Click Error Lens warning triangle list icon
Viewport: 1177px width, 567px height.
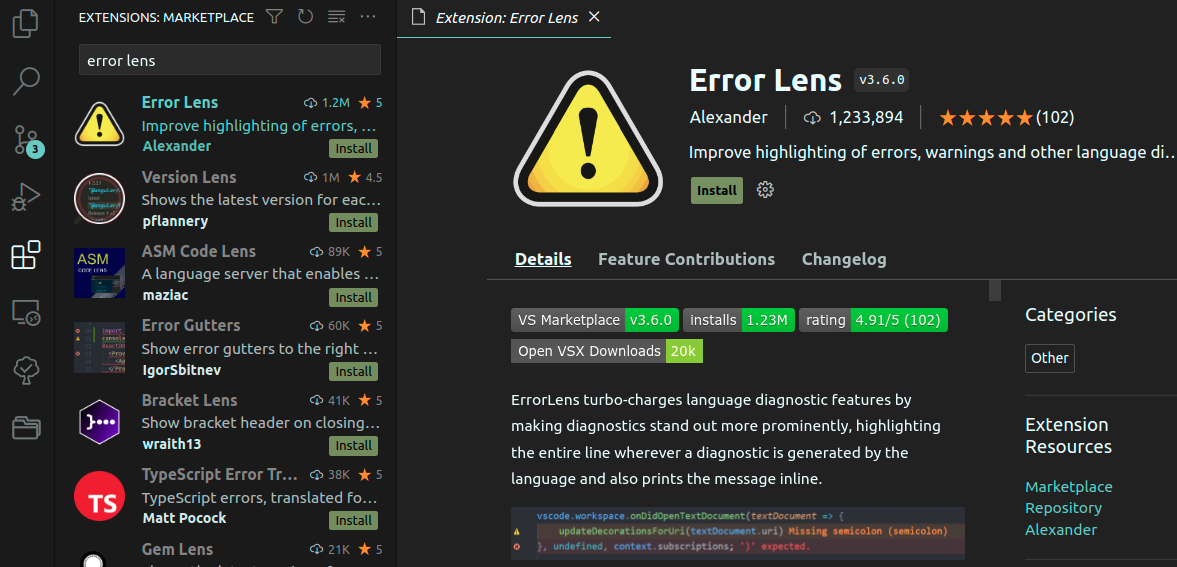tap(100, 124)
